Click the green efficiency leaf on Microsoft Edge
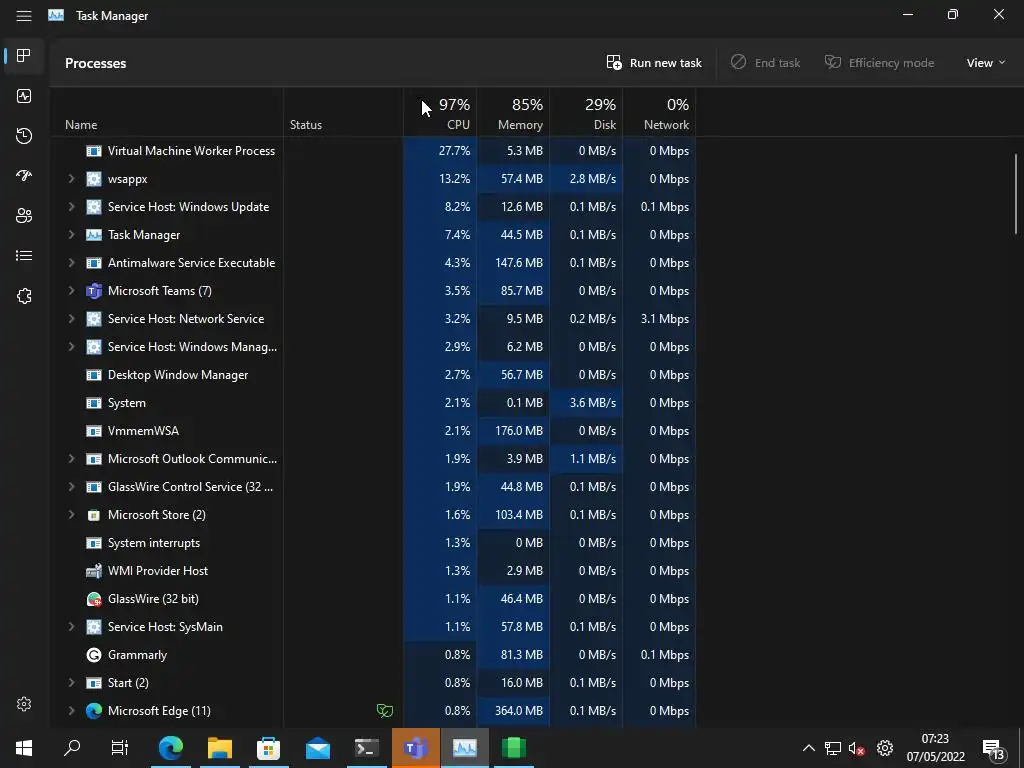 (x=385, y=711)
